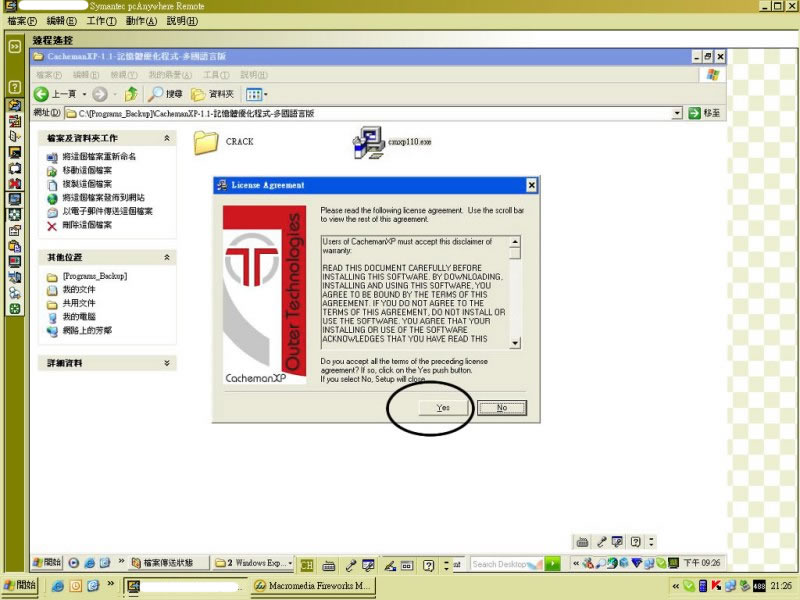
Task: Open 共用文件 Shared Documents link
Action: 79,304
